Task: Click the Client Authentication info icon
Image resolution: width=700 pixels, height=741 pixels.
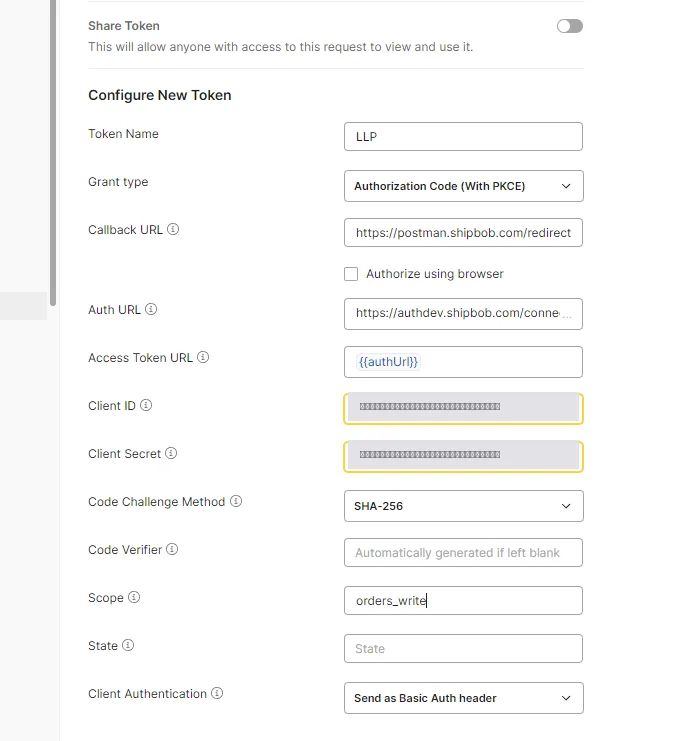Action: (217, 693)
